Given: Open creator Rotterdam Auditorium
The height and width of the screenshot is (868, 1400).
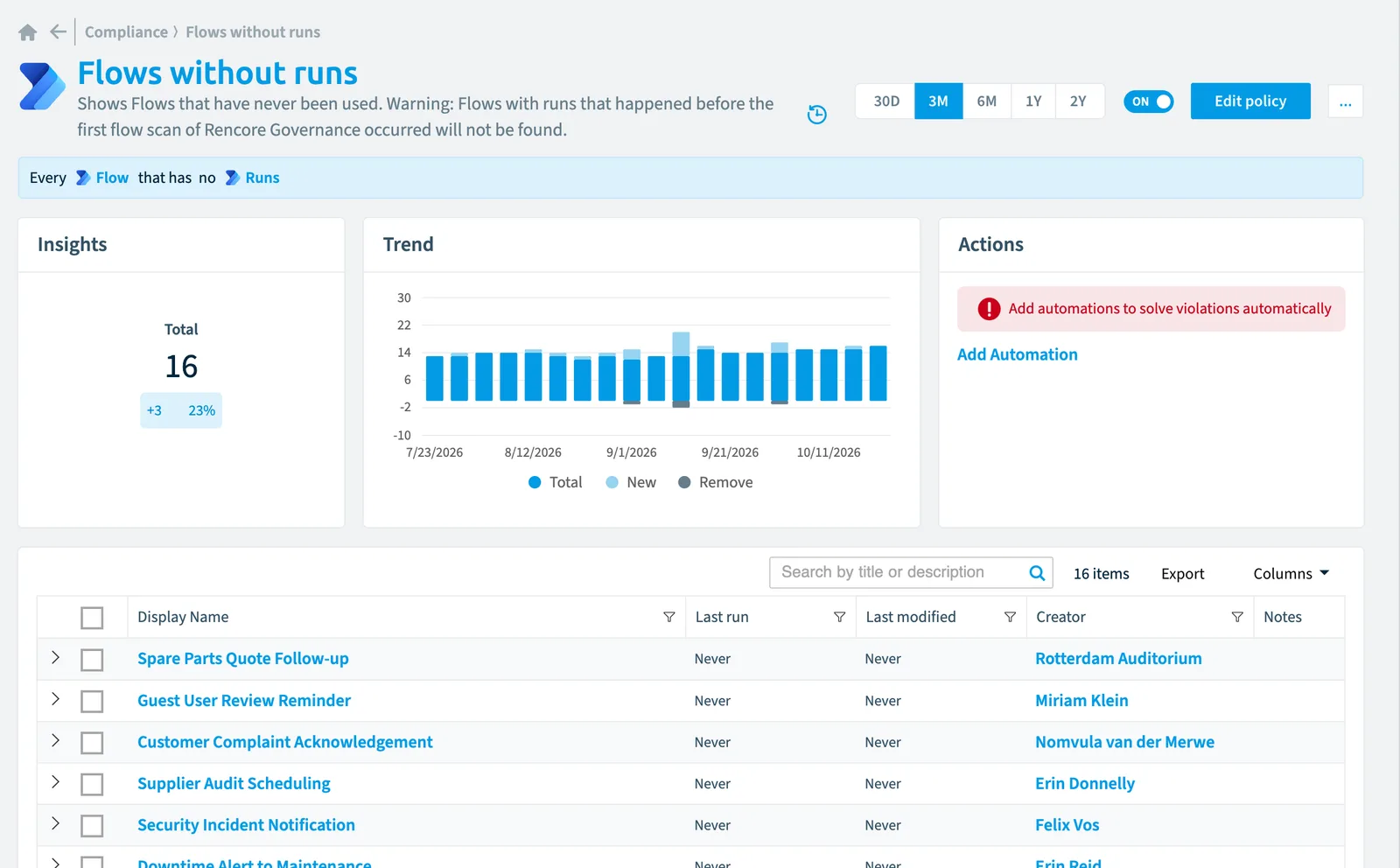Looking at the screenshot, I should [x=1118, y=659].
